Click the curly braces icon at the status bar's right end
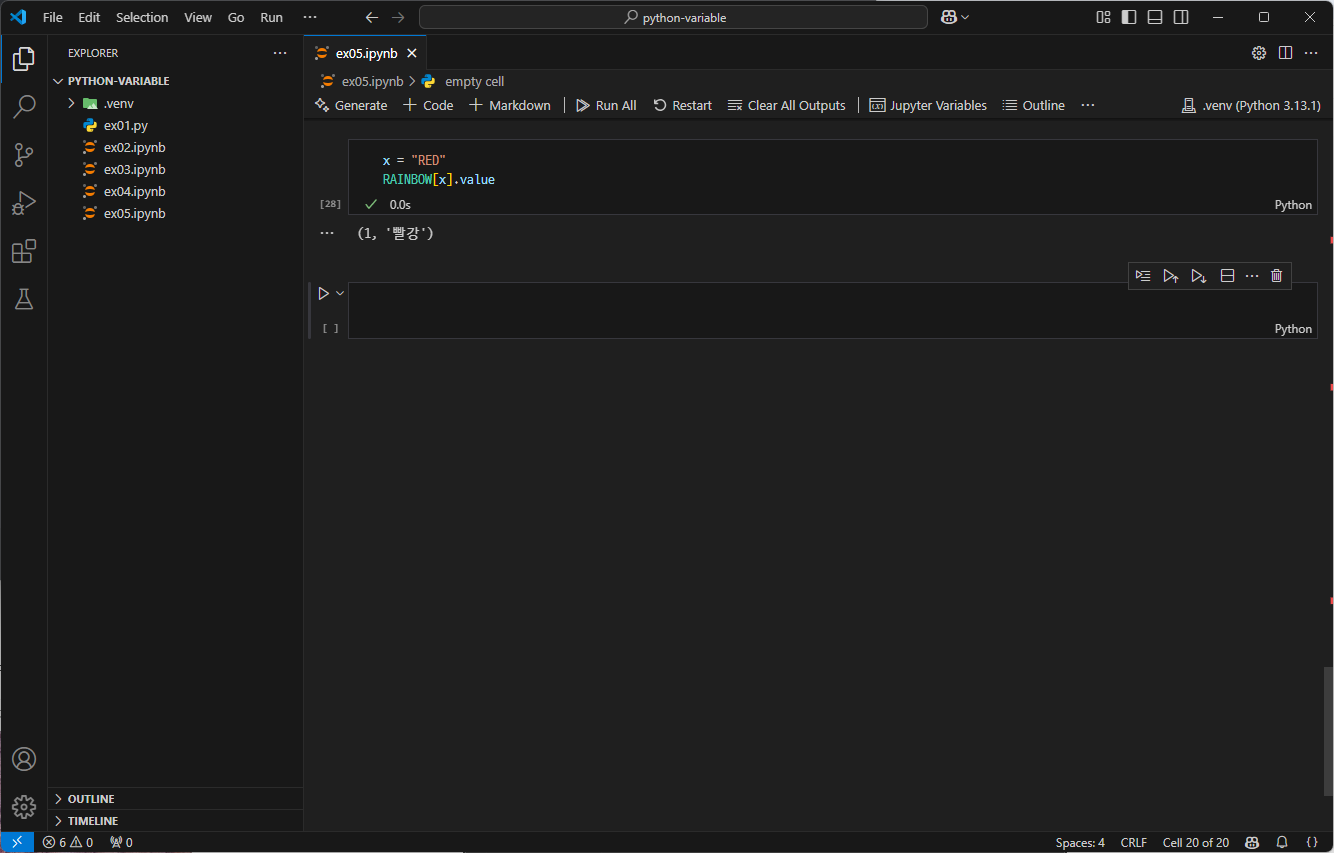 point(1312,842)
